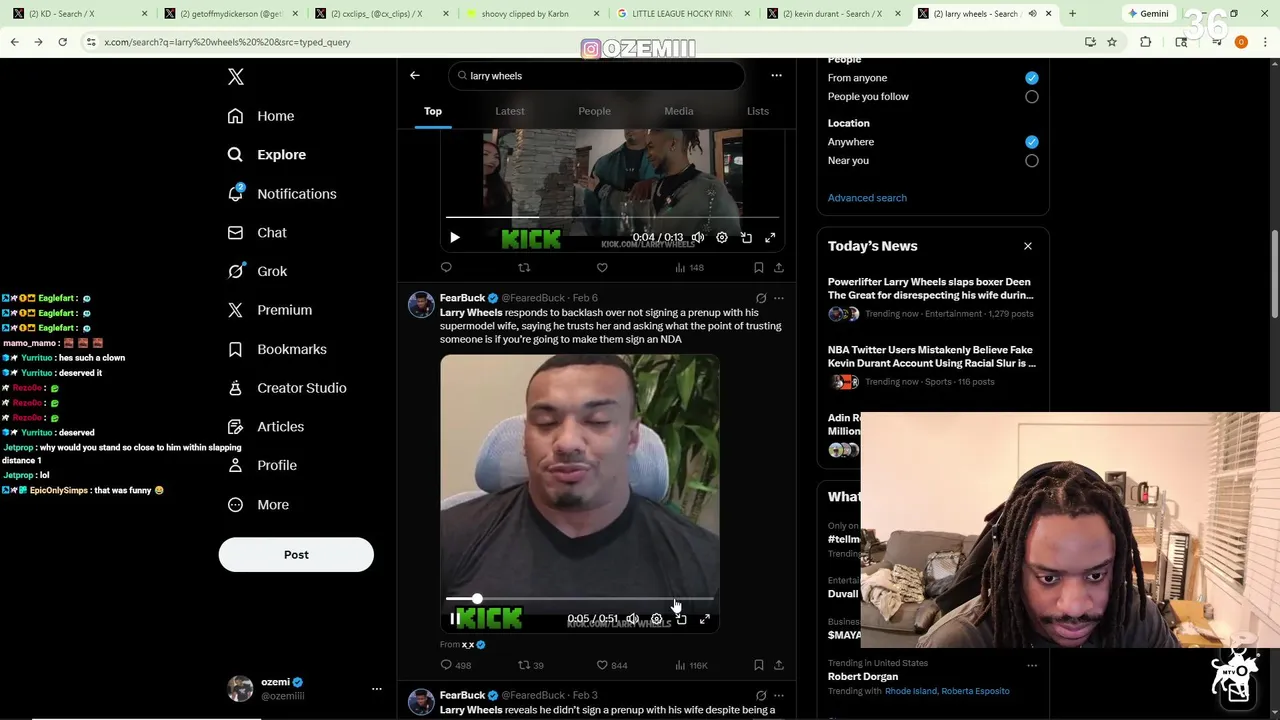Image resolution: width=1280 pixels, height=720 pixels.
Task: Open upper video settings gear
Action: [722, 238]
